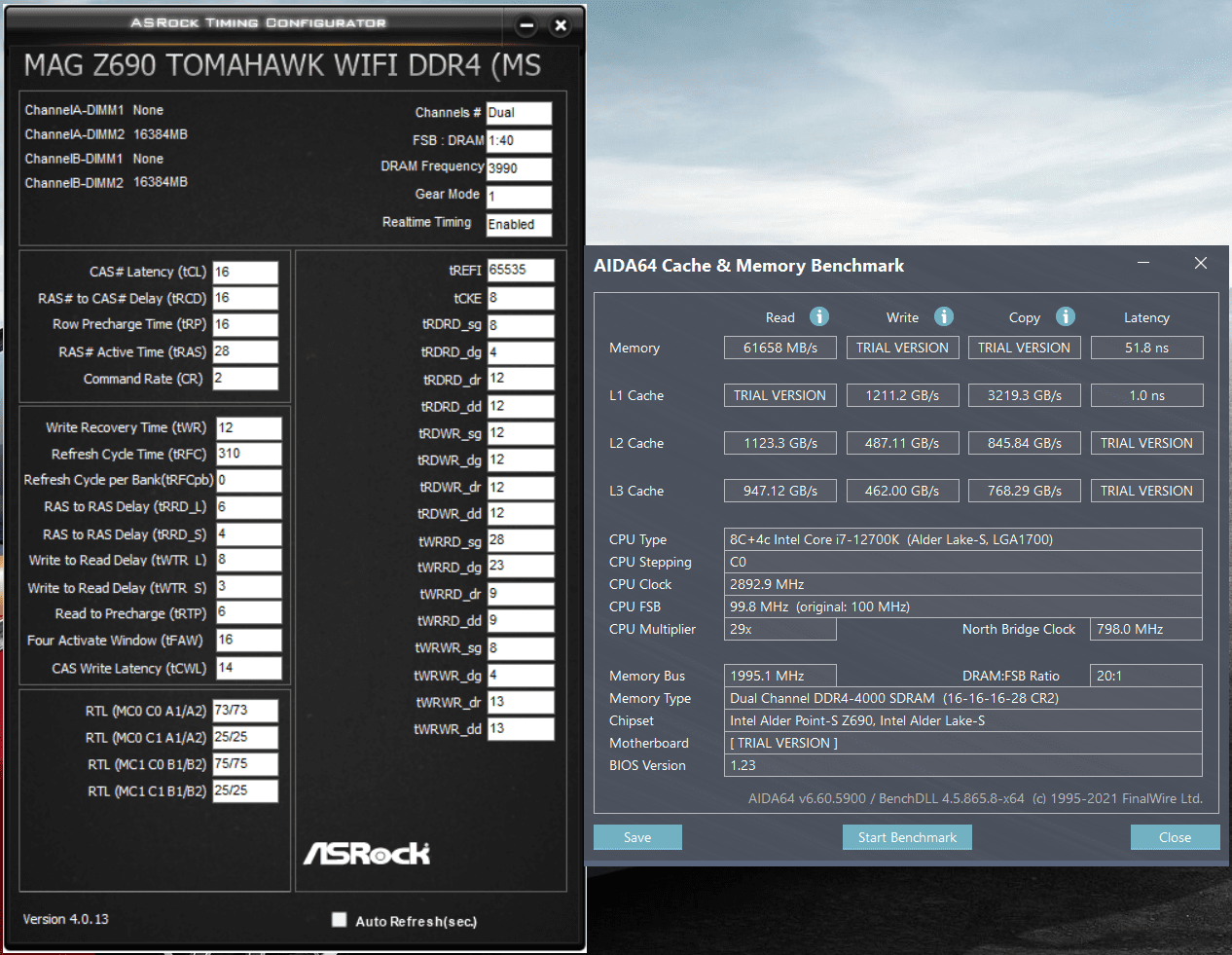This screenshot has height=955, width=1232.
Task: Select the CAS# Latency (tCL) field
Action: [245, 272]
